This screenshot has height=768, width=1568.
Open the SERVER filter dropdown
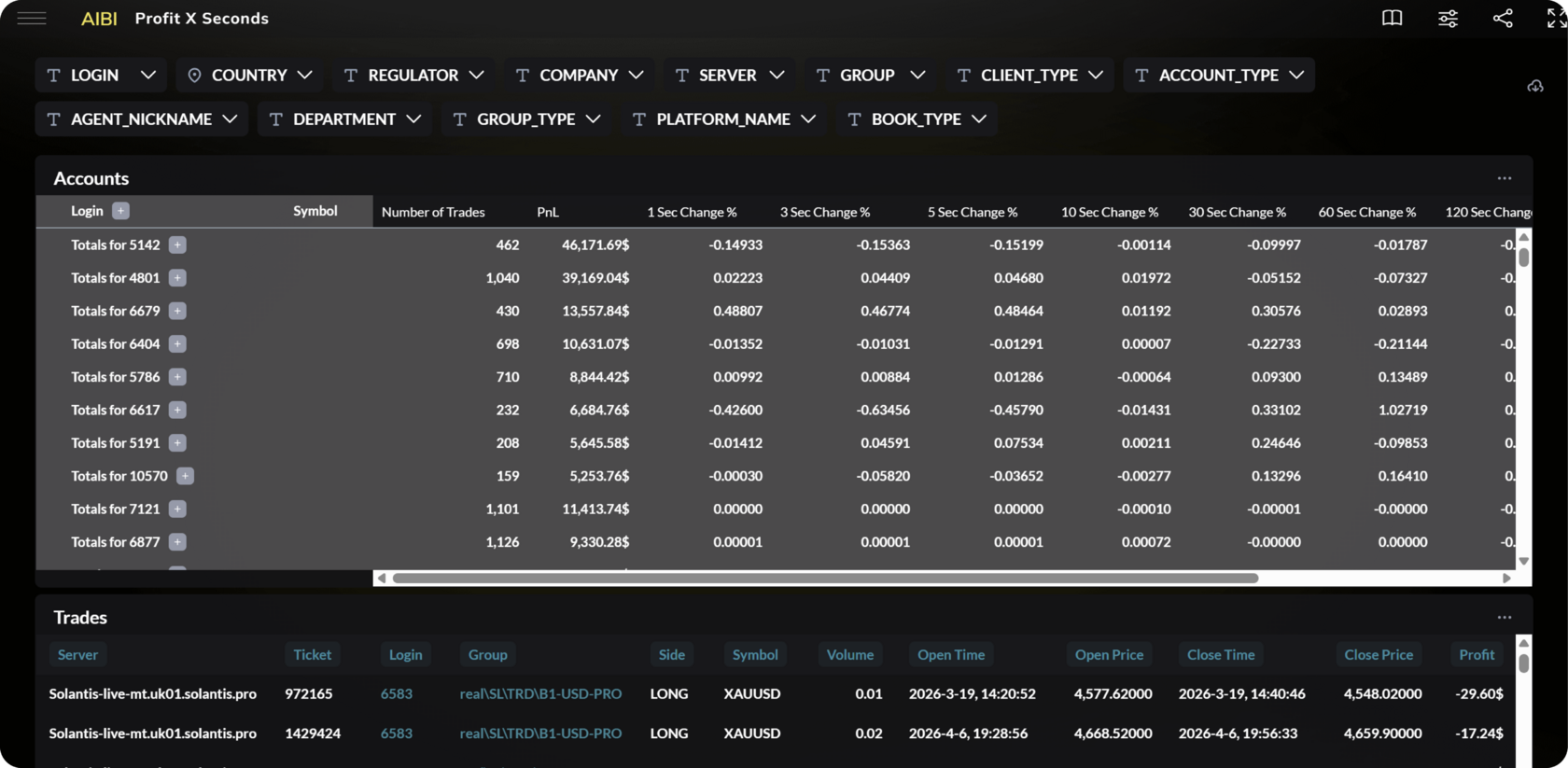(729, 75)
